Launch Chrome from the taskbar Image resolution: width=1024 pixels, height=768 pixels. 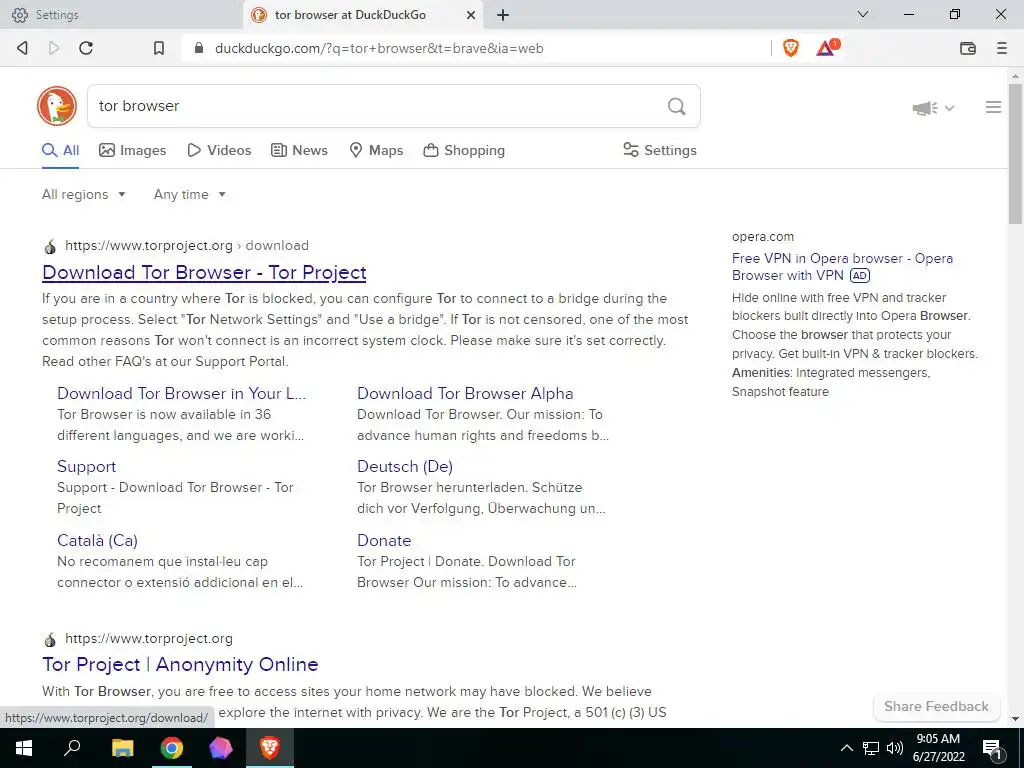172,748
